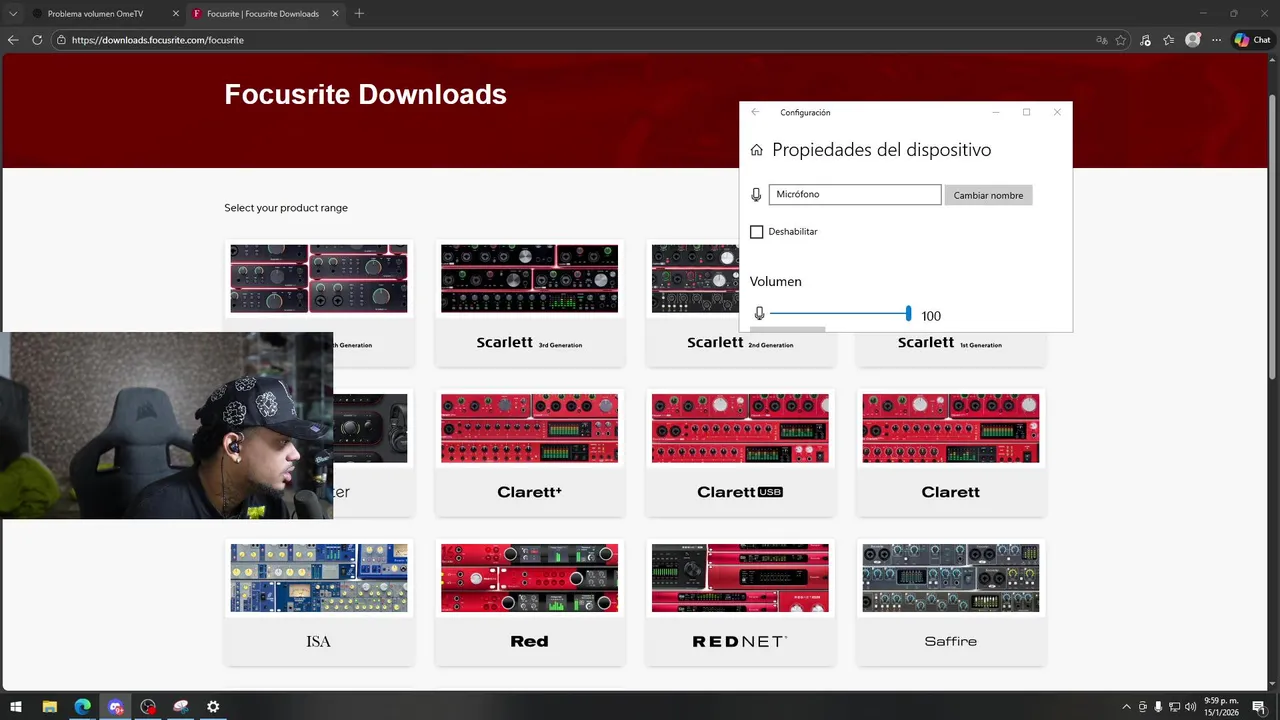Click the Cambiar nombre button
This screenshot has width=1280, height=720.
tap(988, 195)
